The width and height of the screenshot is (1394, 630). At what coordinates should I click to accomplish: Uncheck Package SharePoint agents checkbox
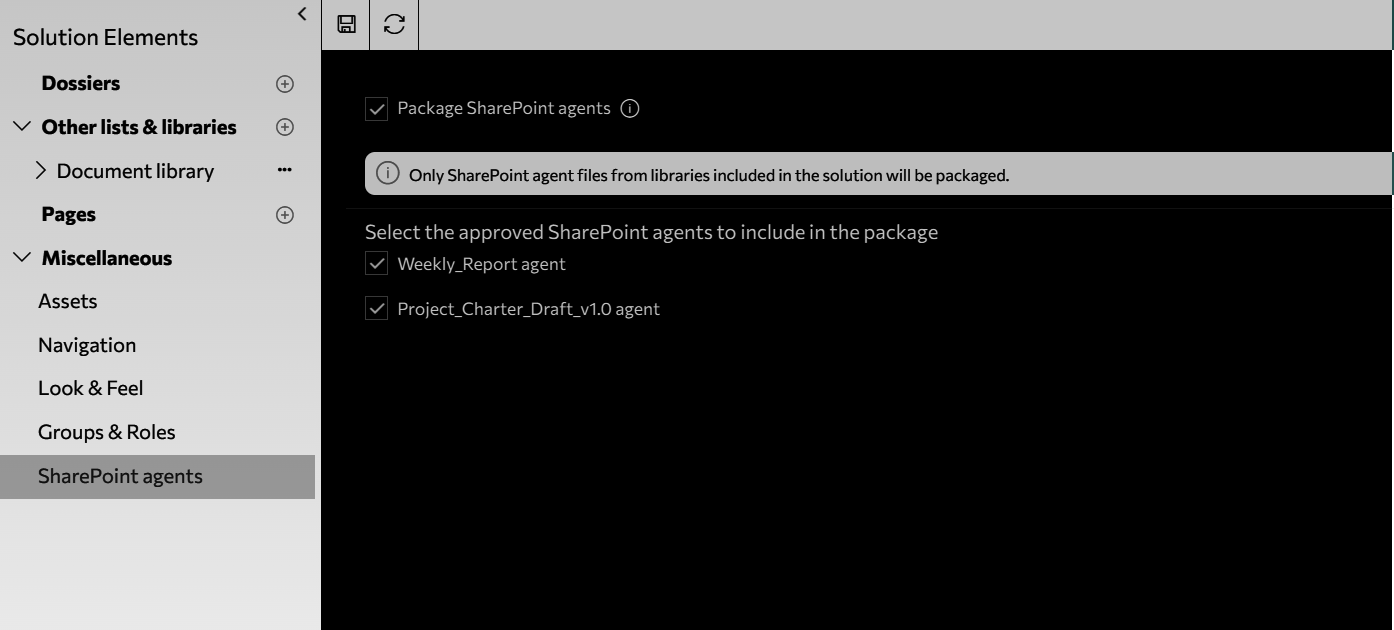pos(376,109)
